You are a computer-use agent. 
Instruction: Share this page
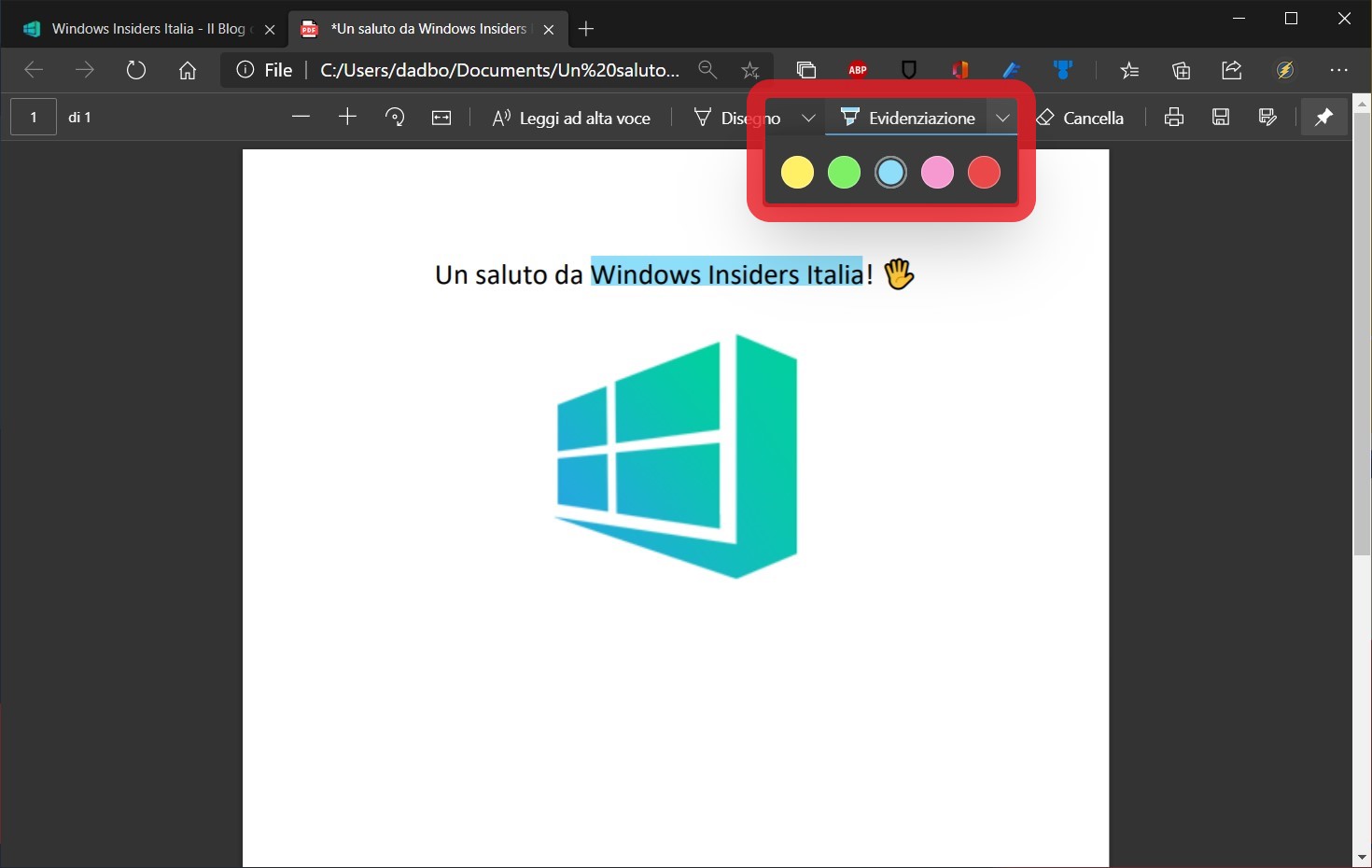click(x=1232, y=70)
